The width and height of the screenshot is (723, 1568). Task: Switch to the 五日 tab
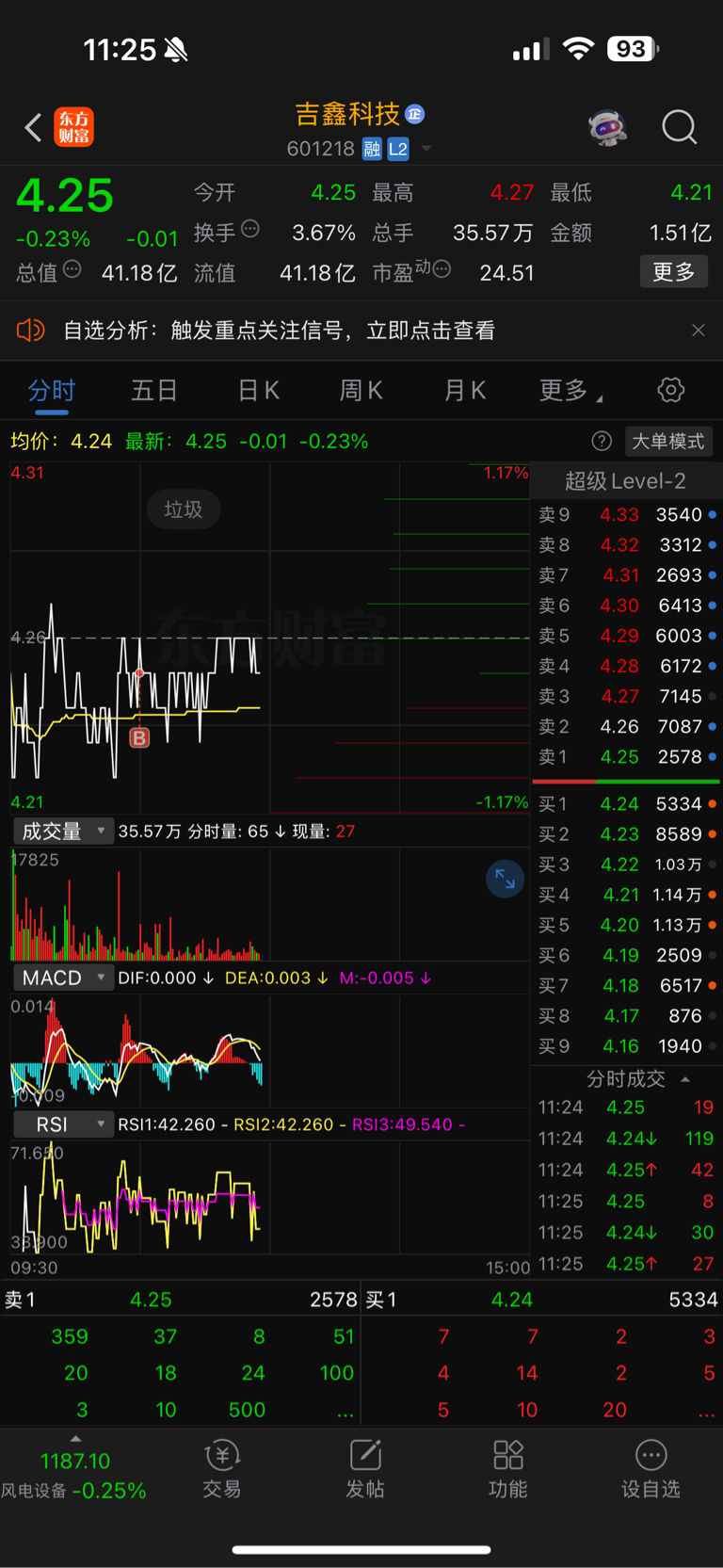[x=154, y=391]
